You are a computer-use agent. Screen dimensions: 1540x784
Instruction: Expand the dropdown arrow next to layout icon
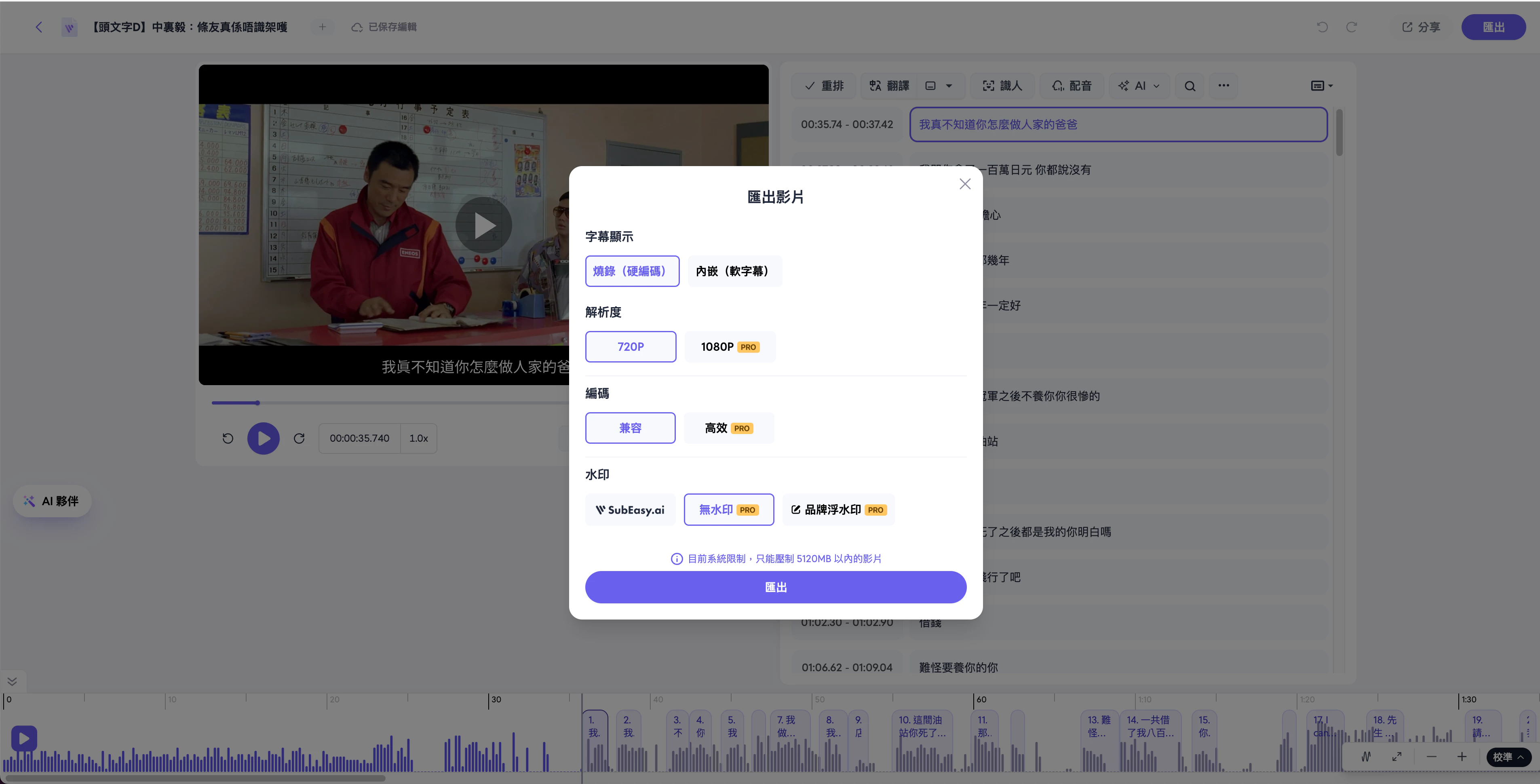949,85
